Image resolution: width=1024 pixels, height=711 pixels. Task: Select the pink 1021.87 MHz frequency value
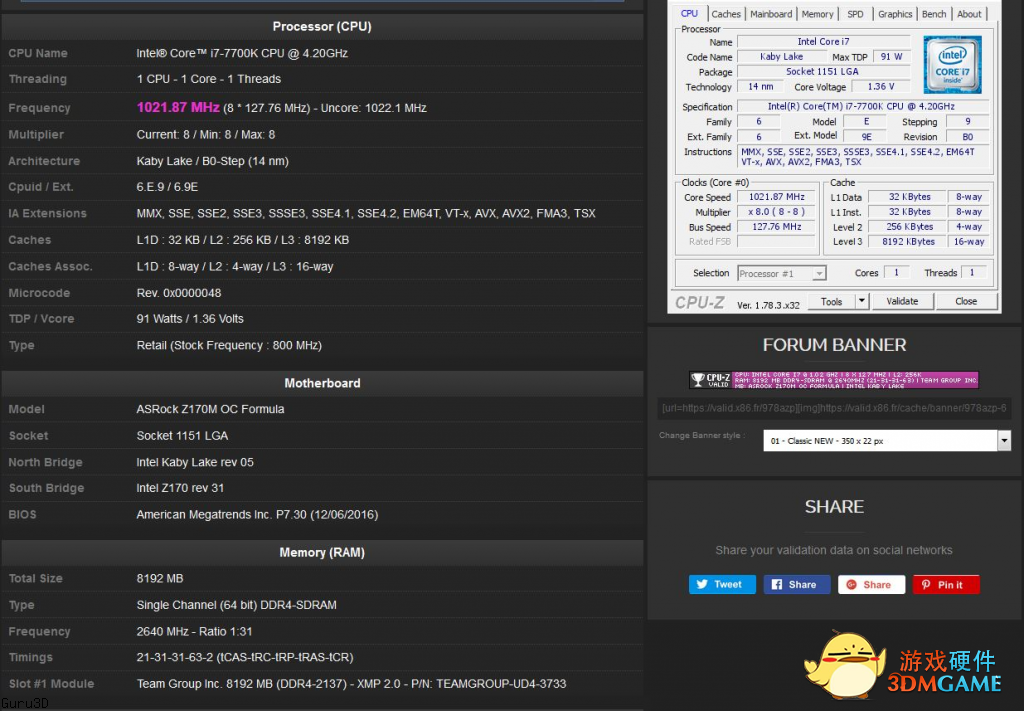[178, 107]
